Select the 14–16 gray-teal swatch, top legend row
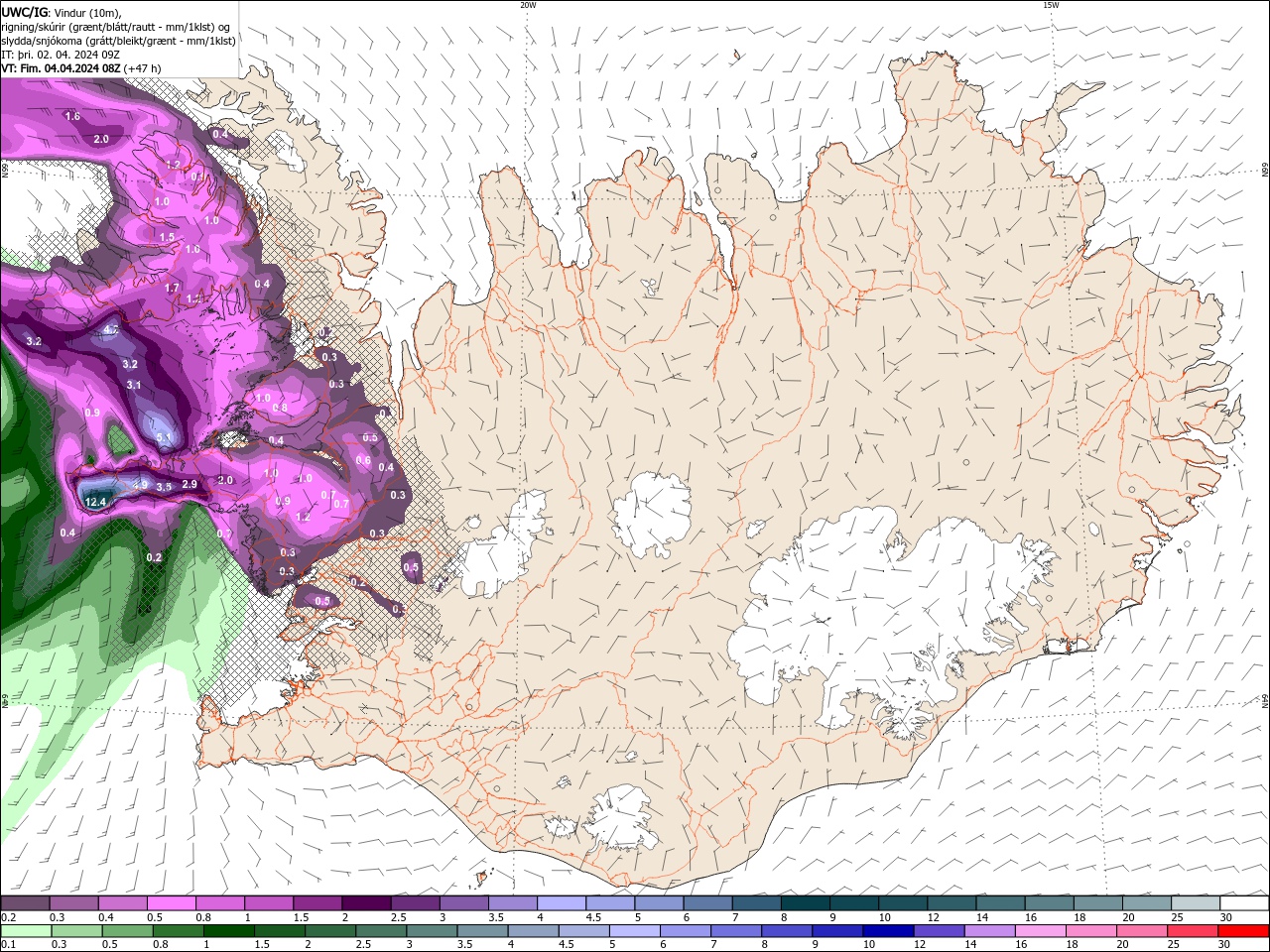This screenshot has width=1270, height=952. [x=1000, y=903]
